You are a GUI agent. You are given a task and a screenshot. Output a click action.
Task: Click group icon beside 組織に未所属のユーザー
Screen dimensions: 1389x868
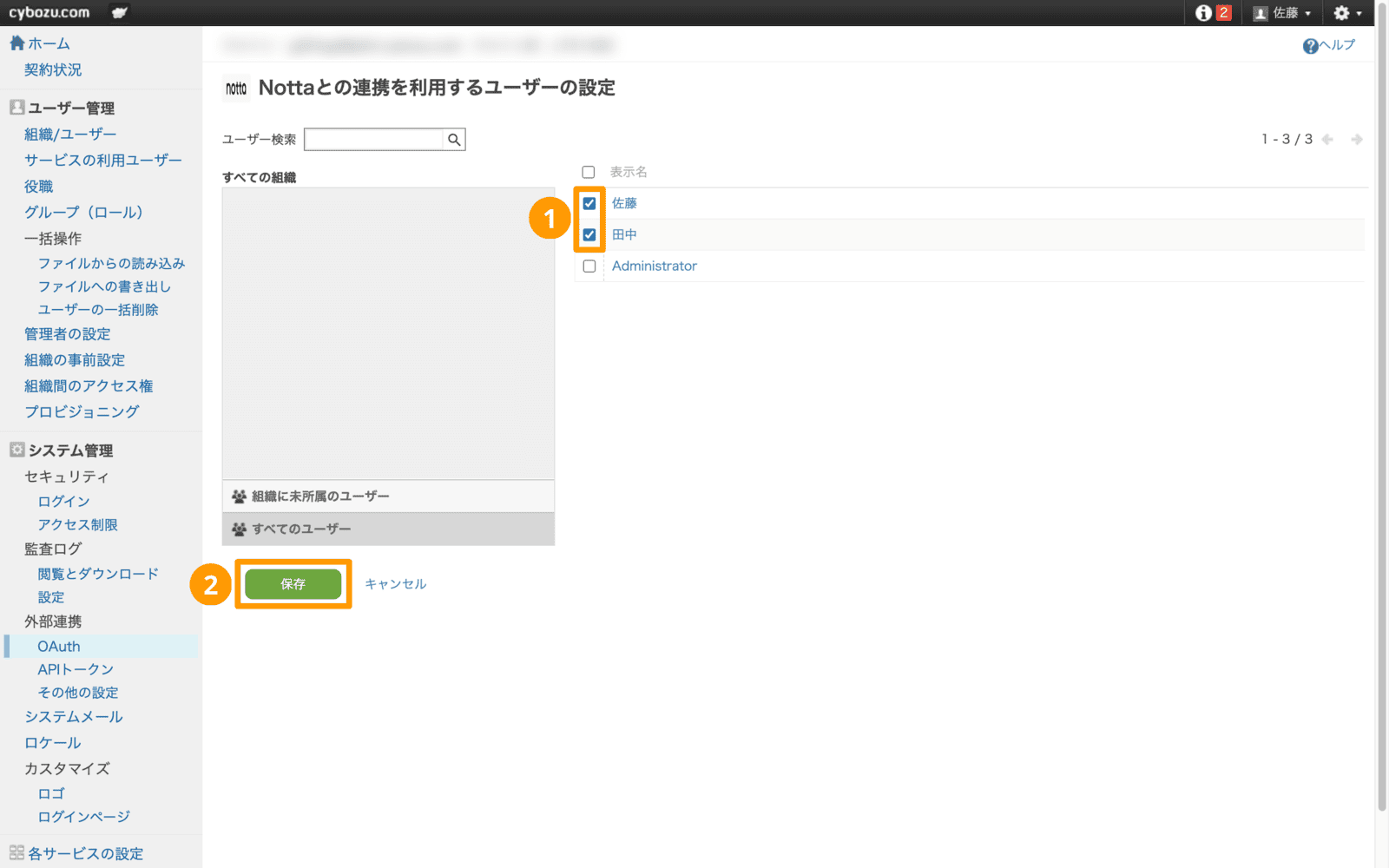(x=239, y=496)
